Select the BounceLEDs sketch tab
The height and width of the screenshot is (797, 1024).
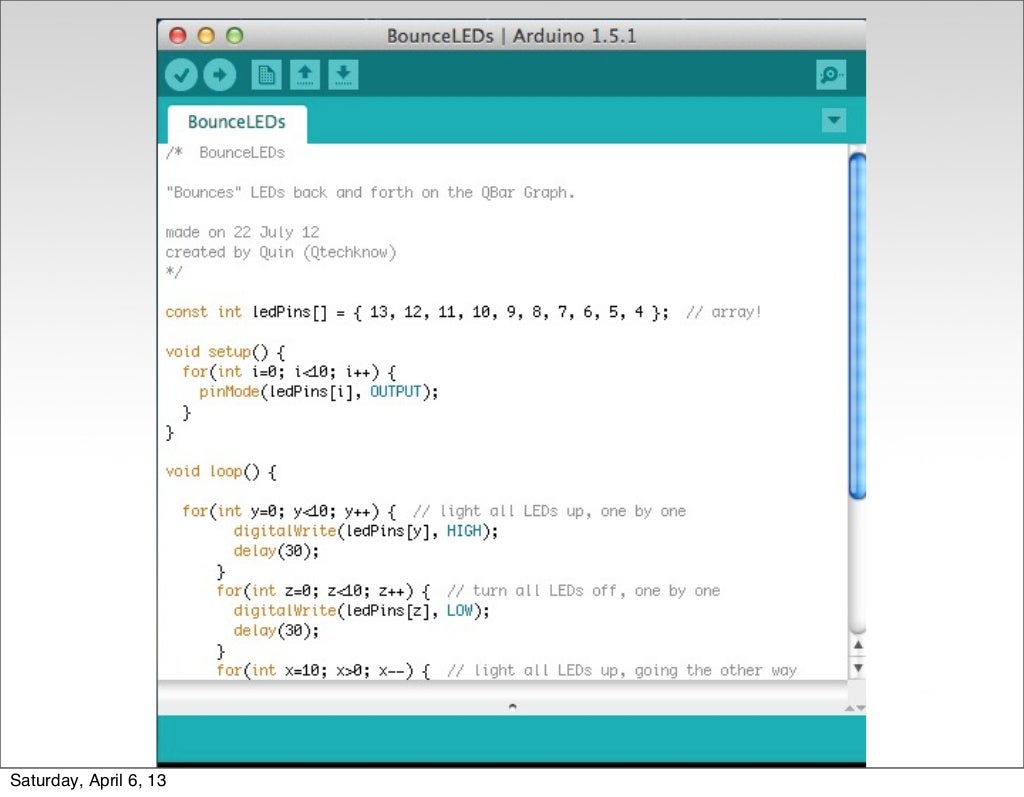click(237, 123)
